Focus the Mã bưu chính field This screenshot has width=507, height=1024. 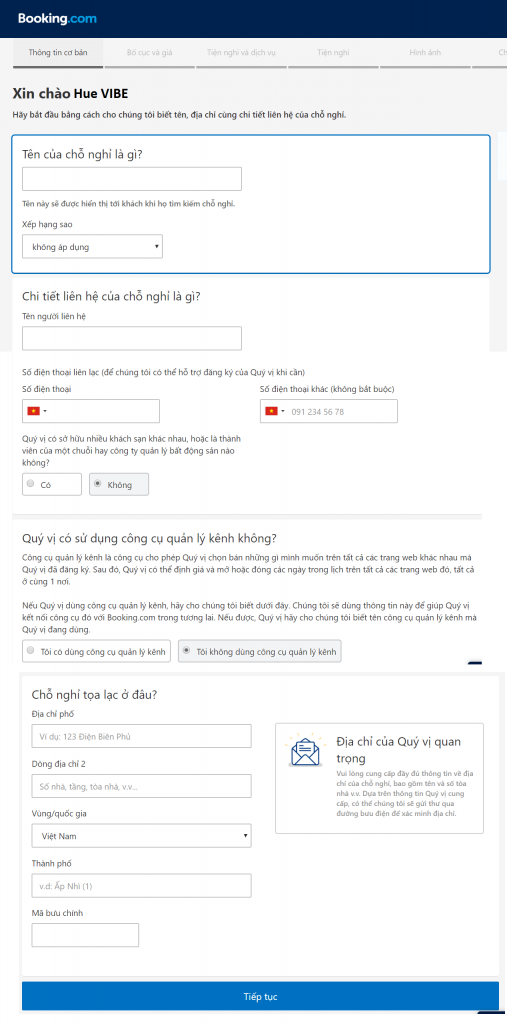[x=85, y=935]
